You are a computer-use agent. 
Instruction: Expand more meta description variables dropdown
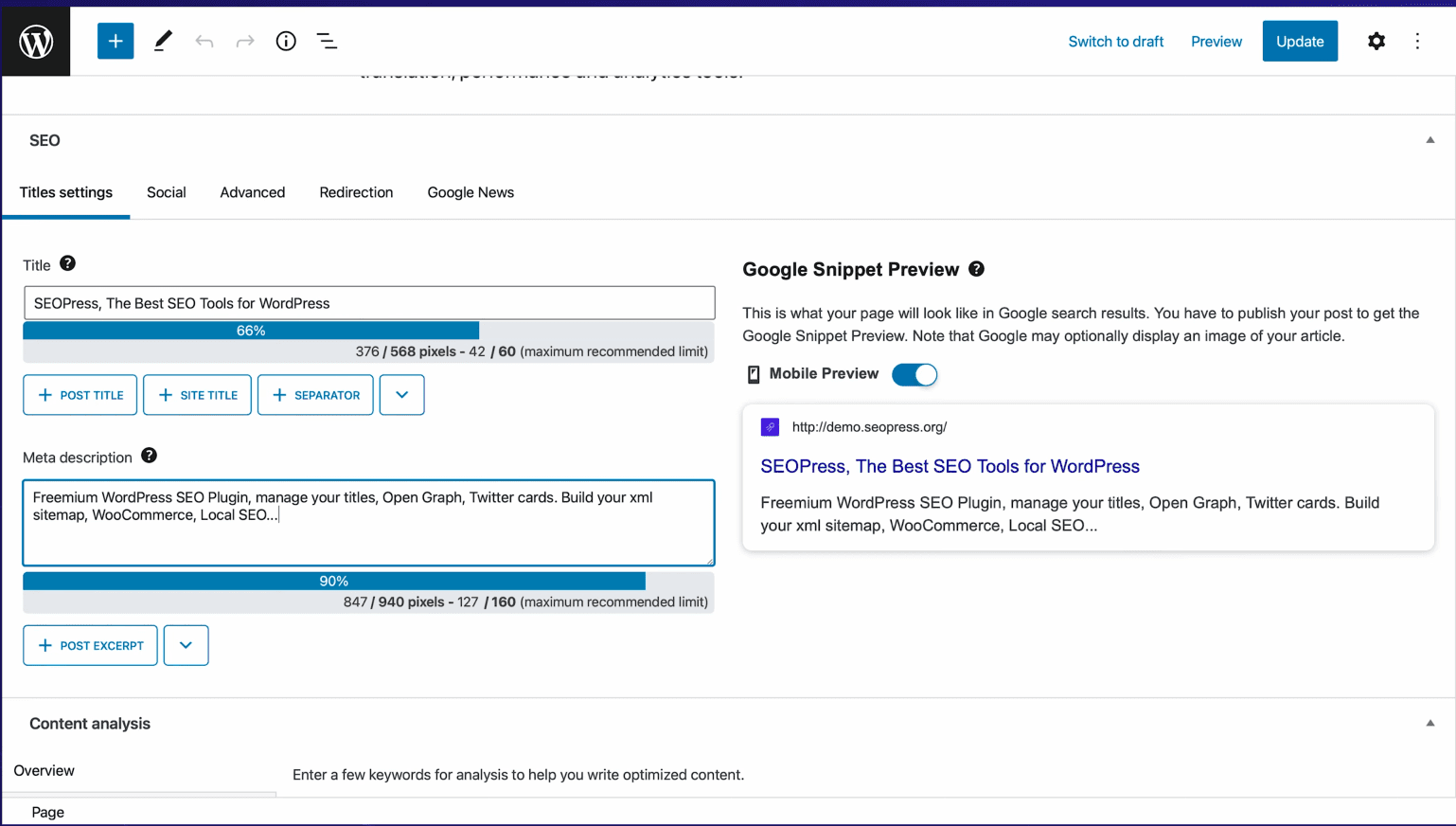pos(186,645)
